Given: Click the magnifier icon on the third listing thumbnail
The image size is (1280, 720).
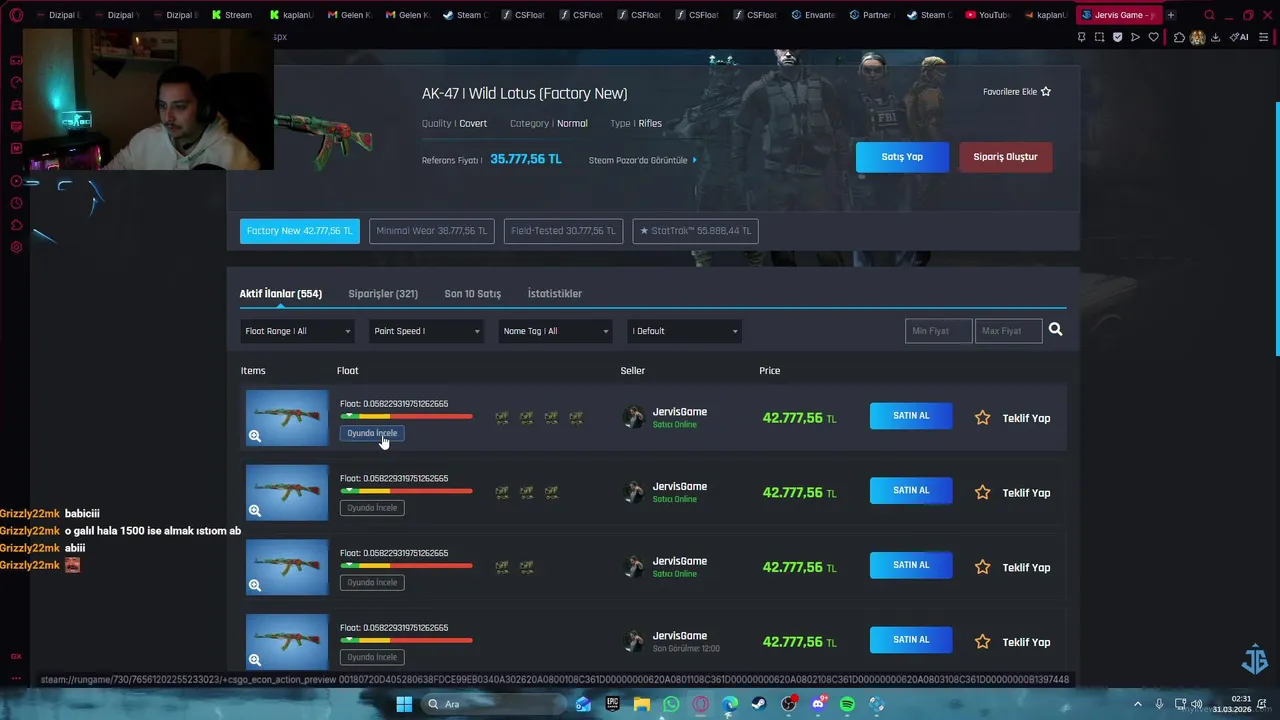Looking at the screenshot, I should [x=255, y=585].
